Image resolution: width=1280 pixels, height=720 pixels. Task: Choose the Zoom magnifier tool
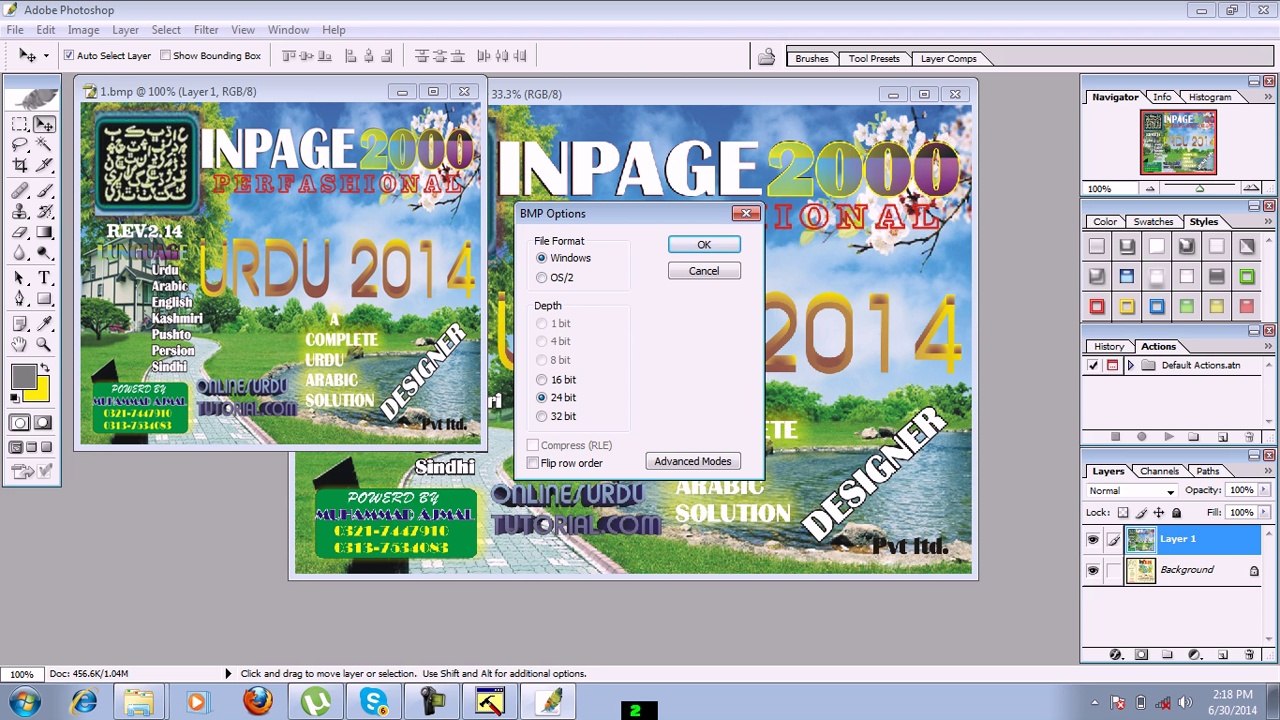pos(44,344)
